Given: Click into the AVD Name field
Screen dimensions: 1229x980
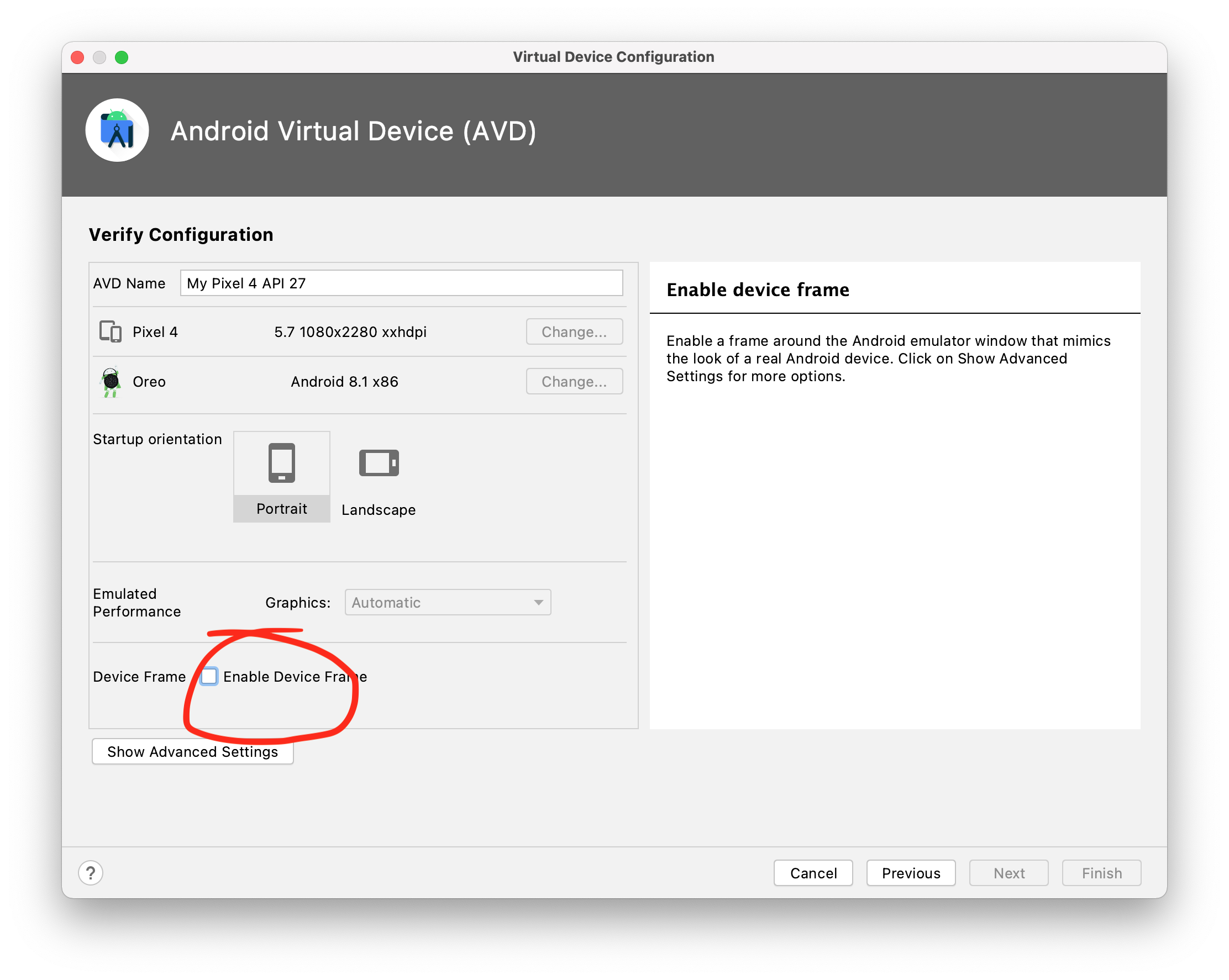Looking at the screenshot, I should 401,283.
